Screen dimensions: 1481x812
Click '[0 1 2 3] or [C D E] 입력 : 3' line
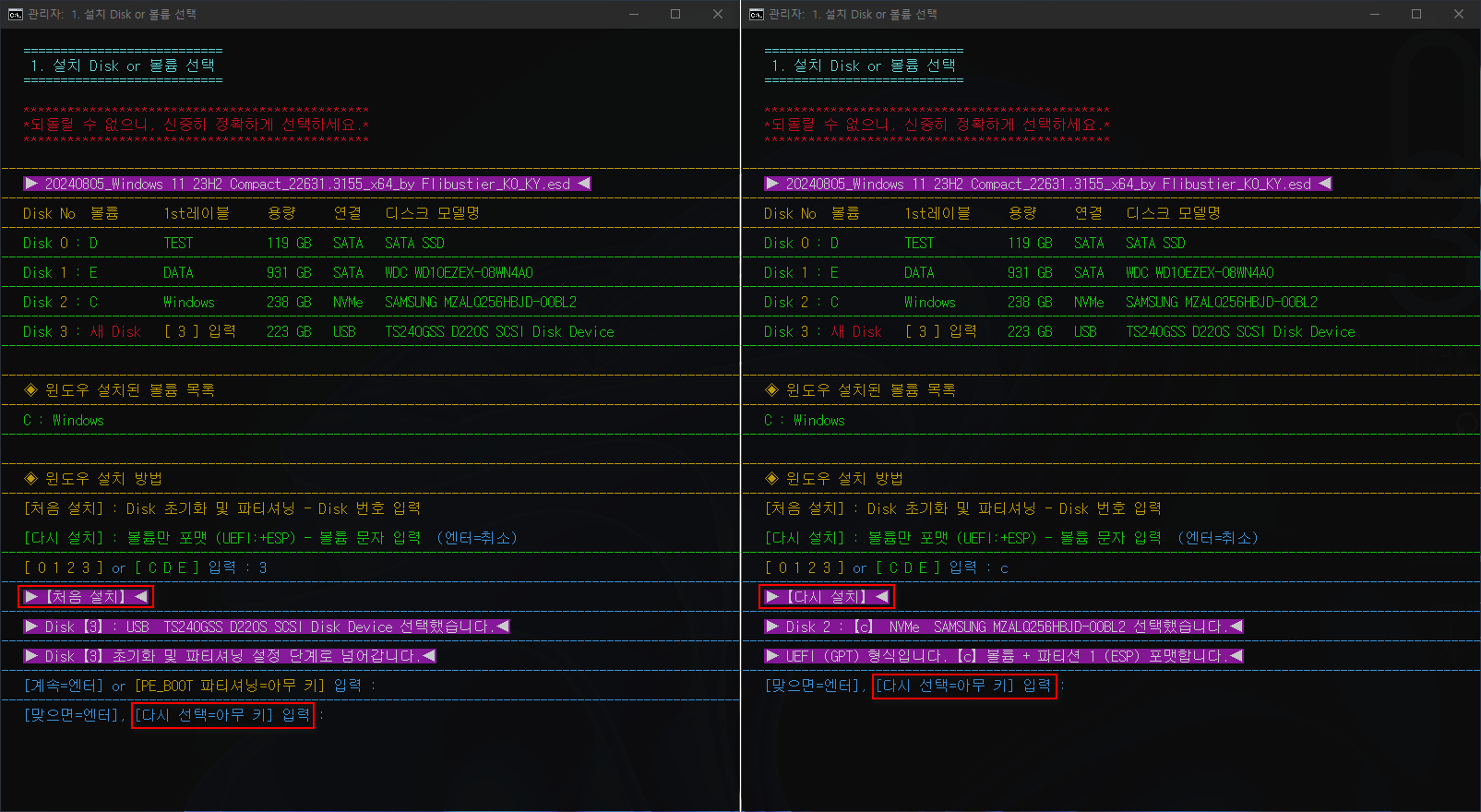146,567
